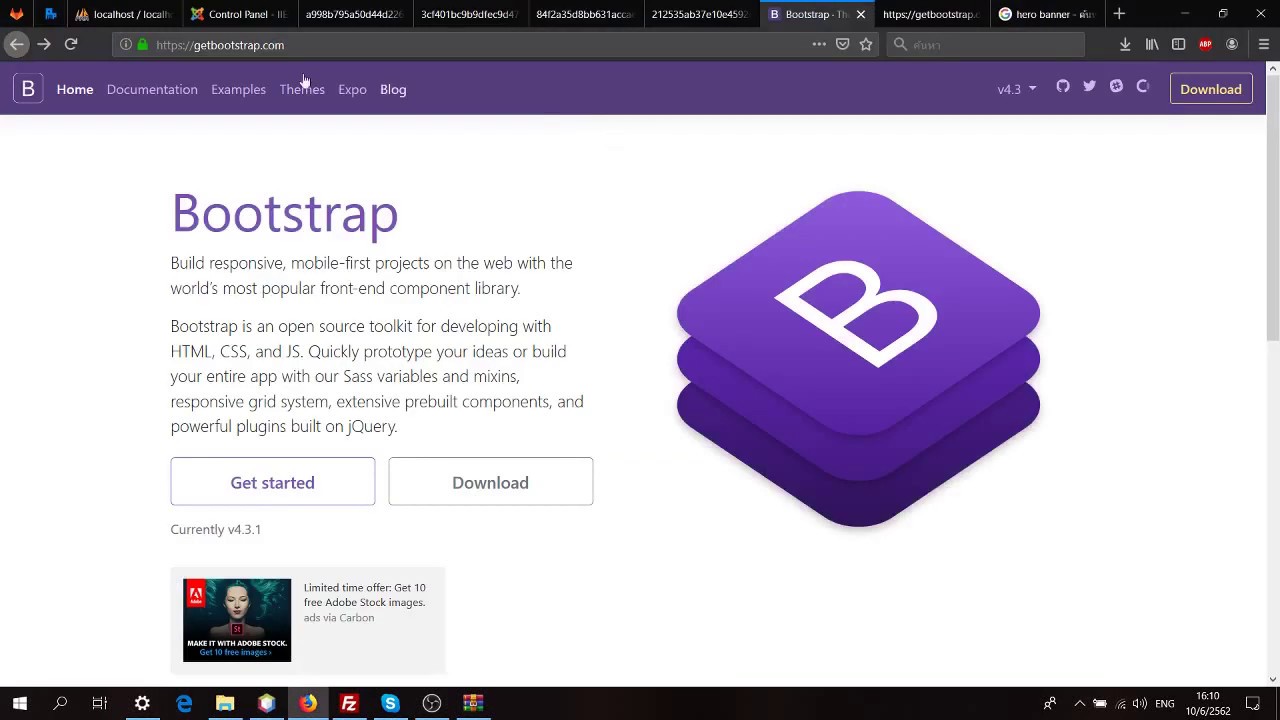
Task: Open Settings gear on the taskbar
Action: [x=142, y=703]
